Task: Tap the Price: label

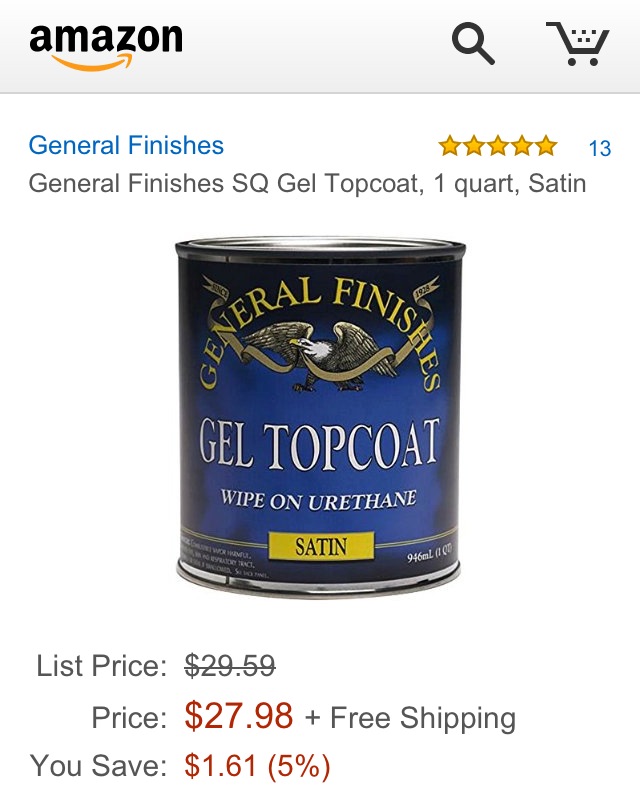Action: tap(129, 717)
